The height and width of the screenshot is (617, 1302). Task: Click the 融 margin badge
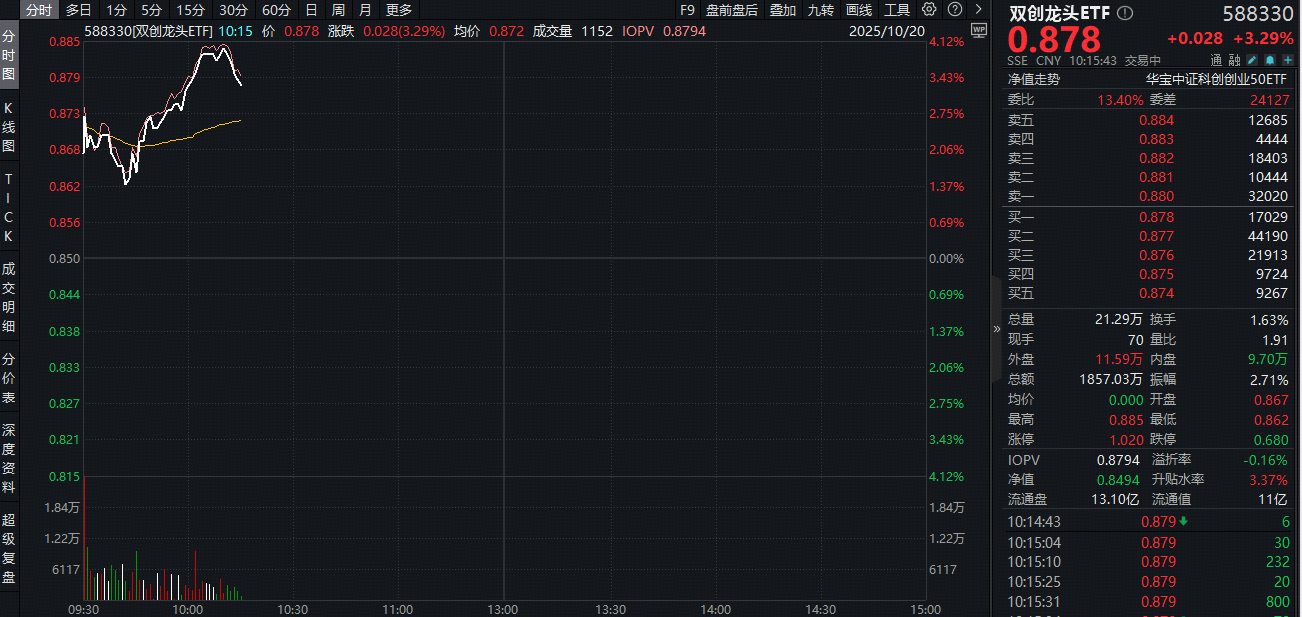(1235, 60)
